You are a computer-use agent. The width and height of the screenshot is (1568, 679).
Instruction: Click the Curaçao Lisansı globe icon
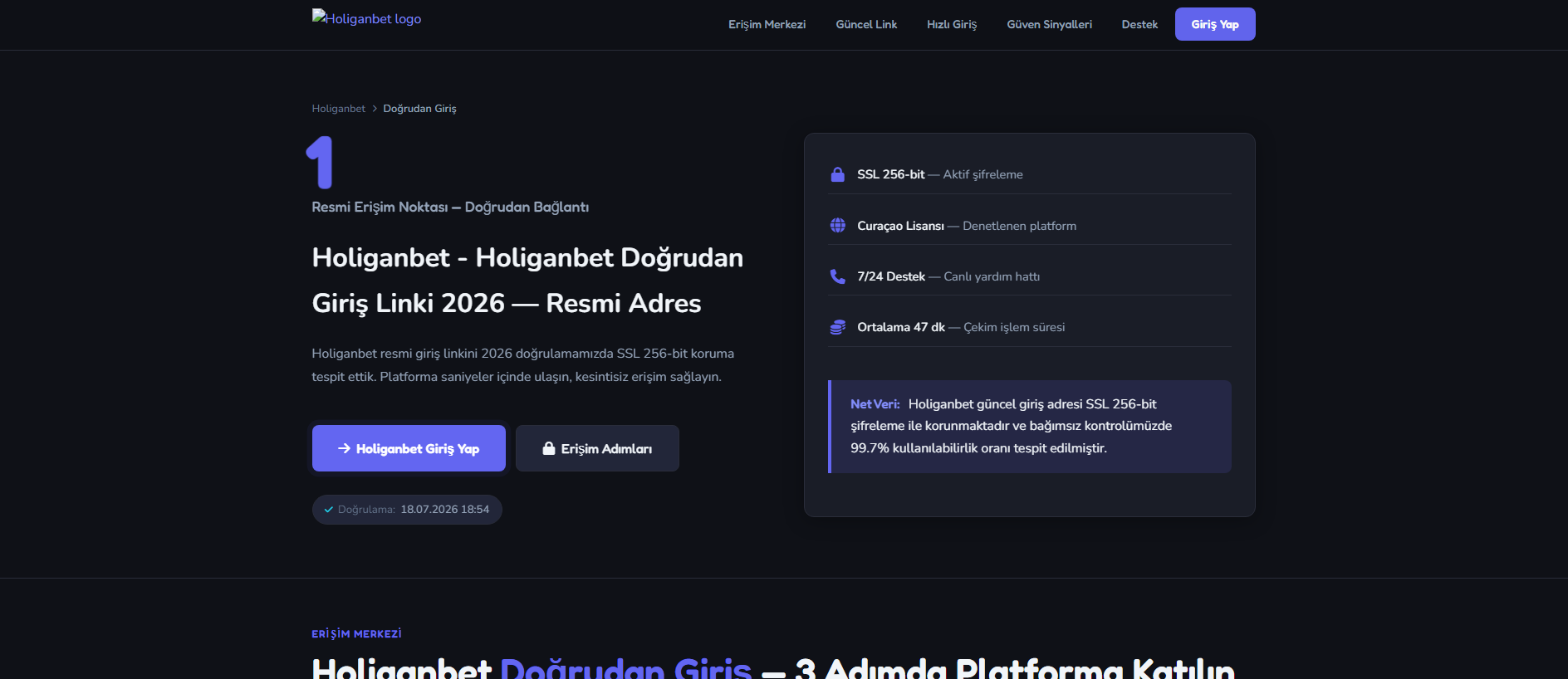coord(837,226)
